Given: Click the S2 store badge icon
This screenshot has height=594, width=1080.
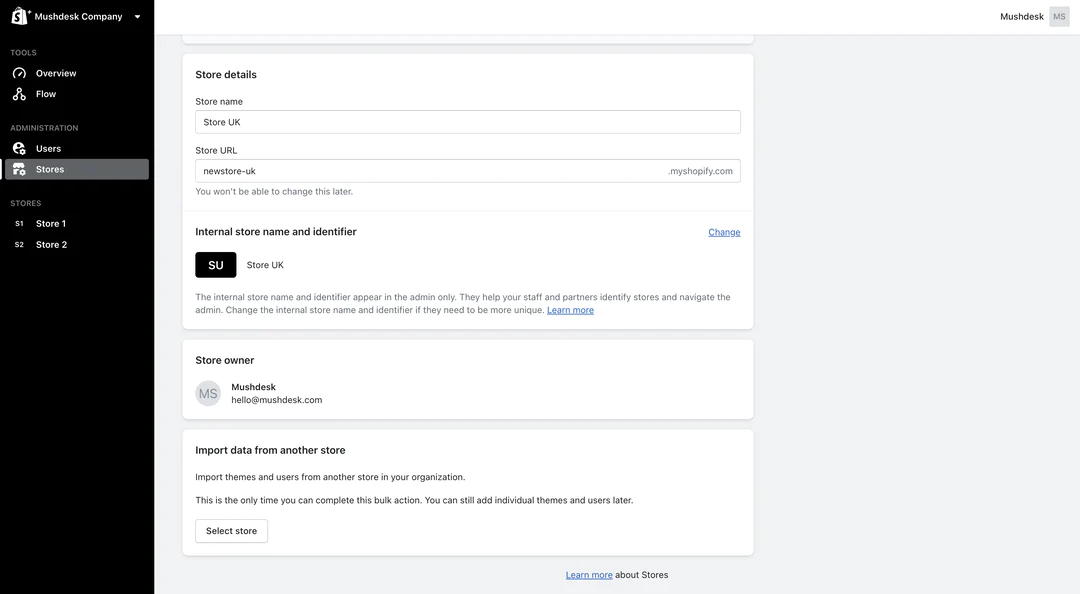Looking at the screenshot, I should (x=19, y=245).
